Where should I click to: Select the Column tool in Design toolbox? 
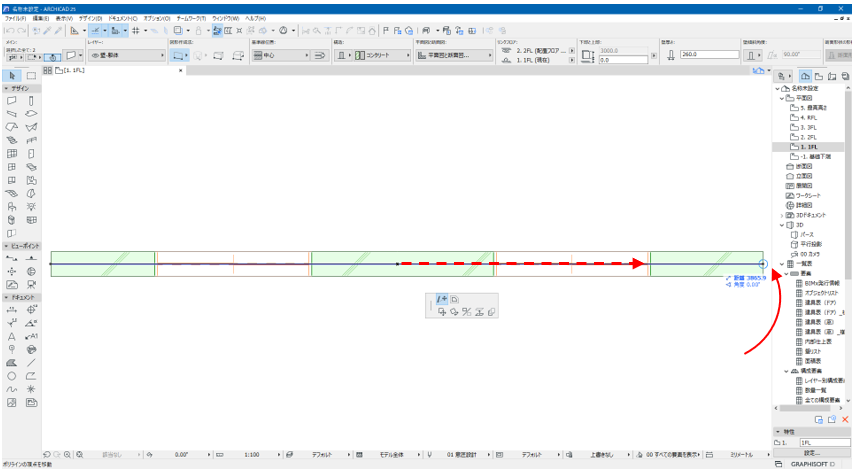tap(31, 101)
